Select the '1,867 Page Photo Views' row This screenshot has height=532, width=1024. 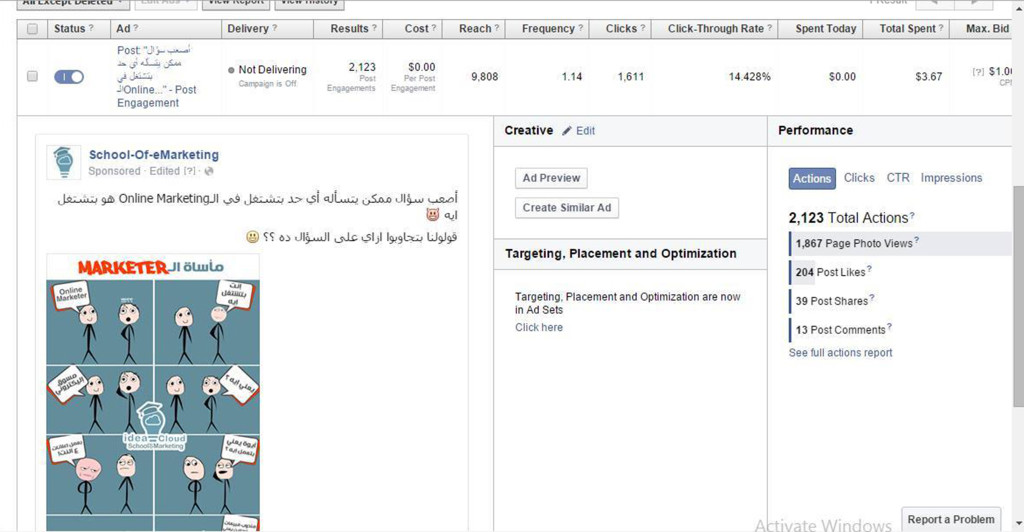tap(900, 243)
